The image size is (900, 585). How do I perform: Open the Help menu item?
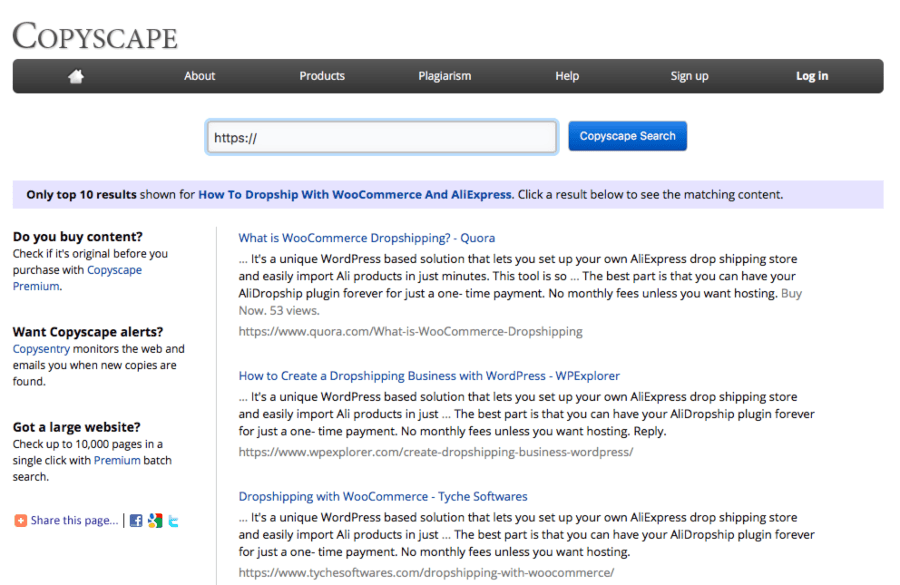point(567,76)
